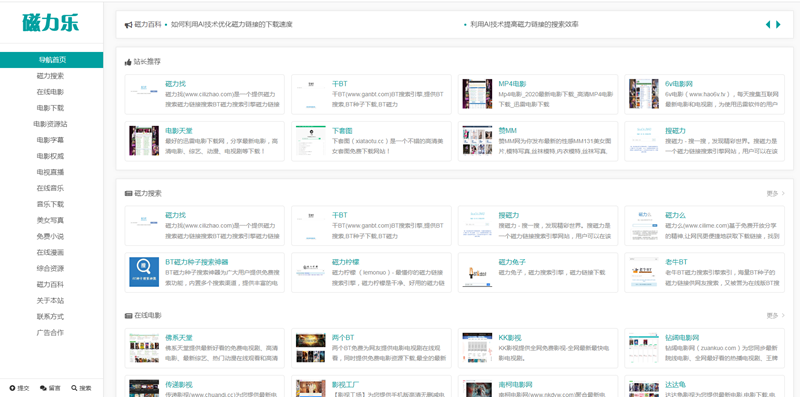Click the 赞MM site thumbnail
Screen dimensions: 800x397
pyautogui.click(x=477, y=141)
